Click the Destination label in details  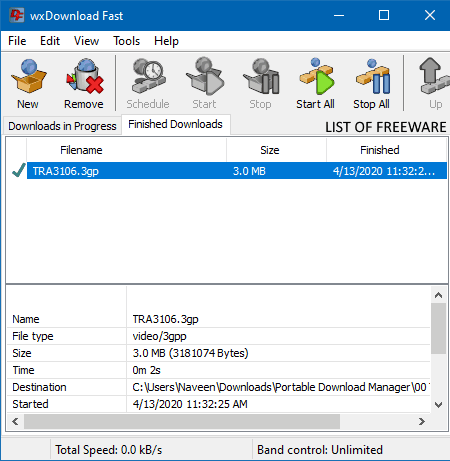(39, 387)
